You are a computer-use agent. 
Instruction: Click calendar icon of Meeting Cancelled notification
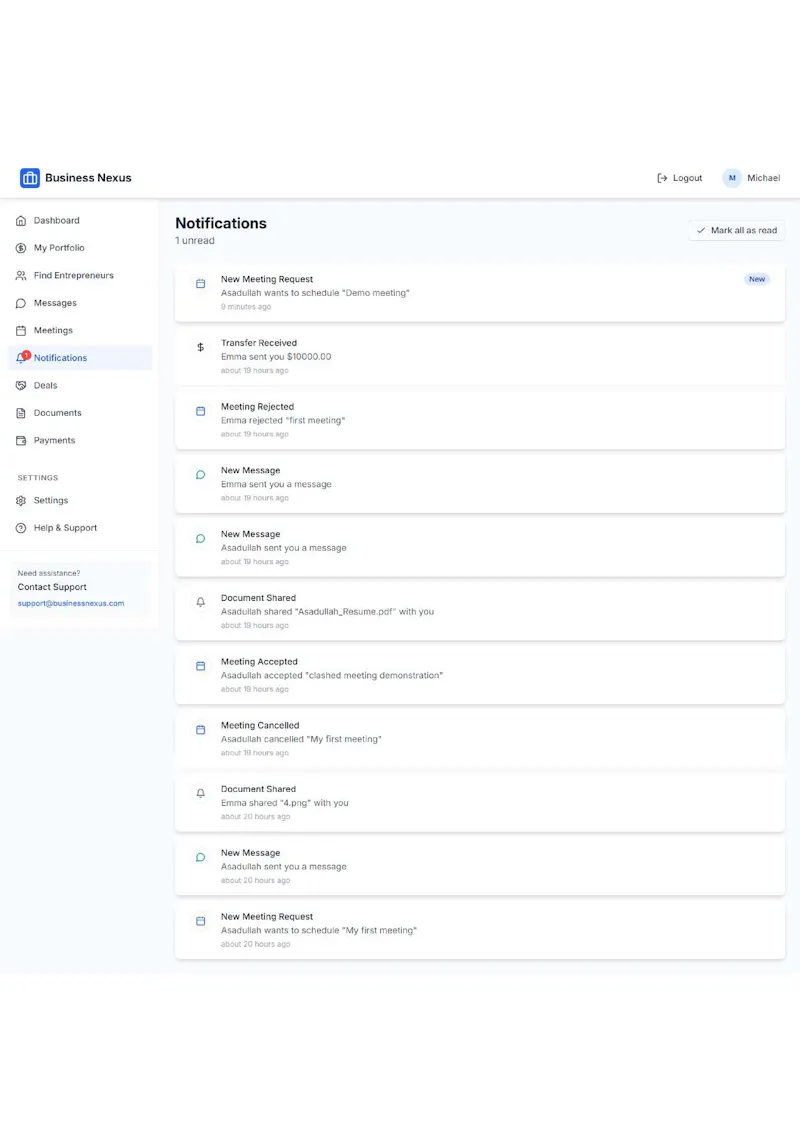tap(201, 730)
